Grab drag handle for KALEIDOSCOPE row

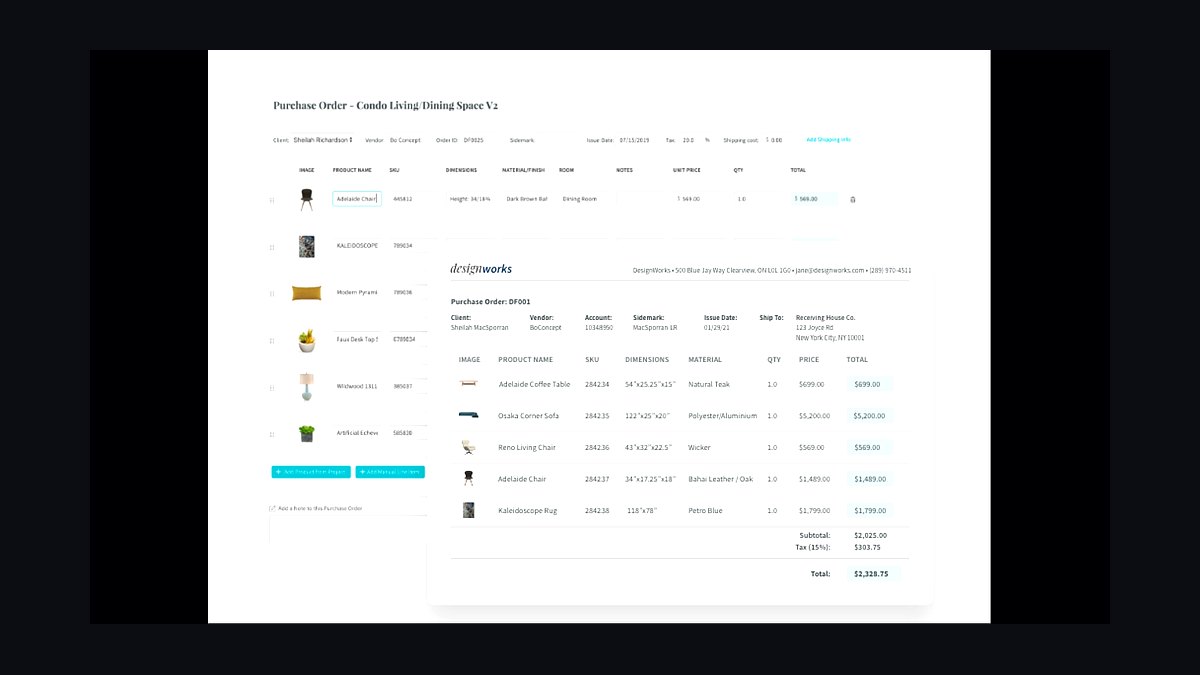click(x=272, y=246)
